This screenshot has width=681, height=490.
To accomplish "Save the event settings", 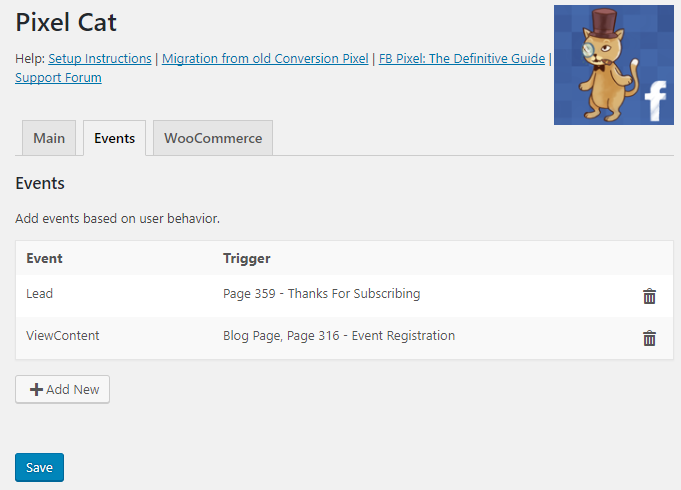I will click(x=40, y=467).
